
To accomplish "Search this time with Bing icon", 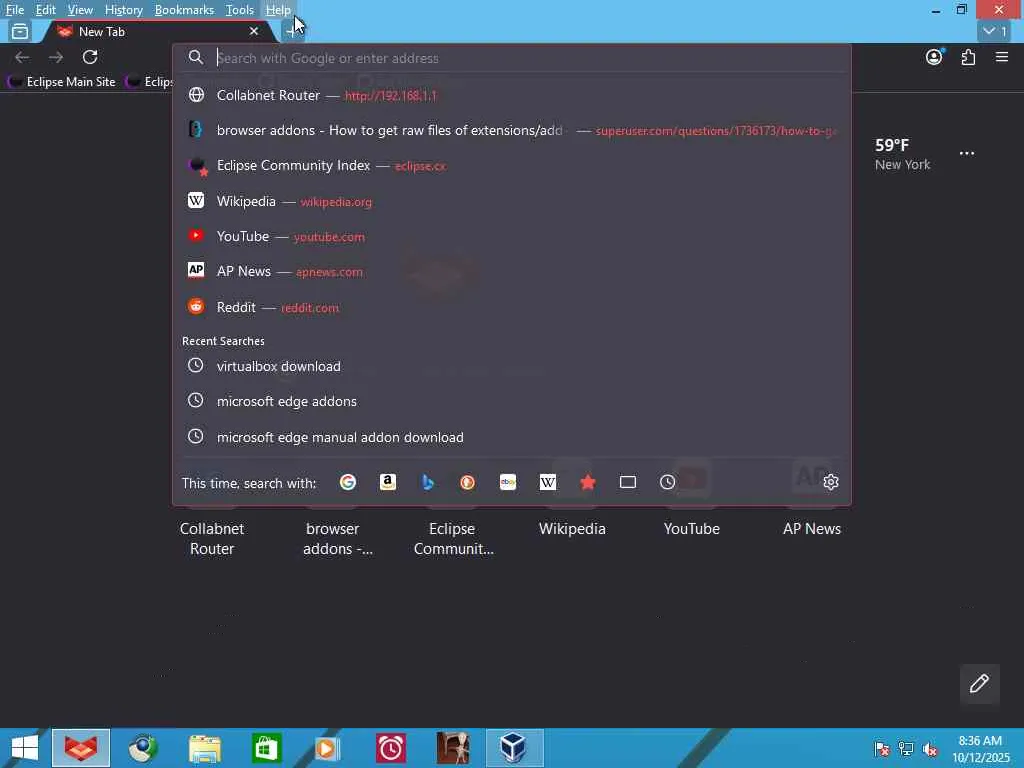I will 428,483.
